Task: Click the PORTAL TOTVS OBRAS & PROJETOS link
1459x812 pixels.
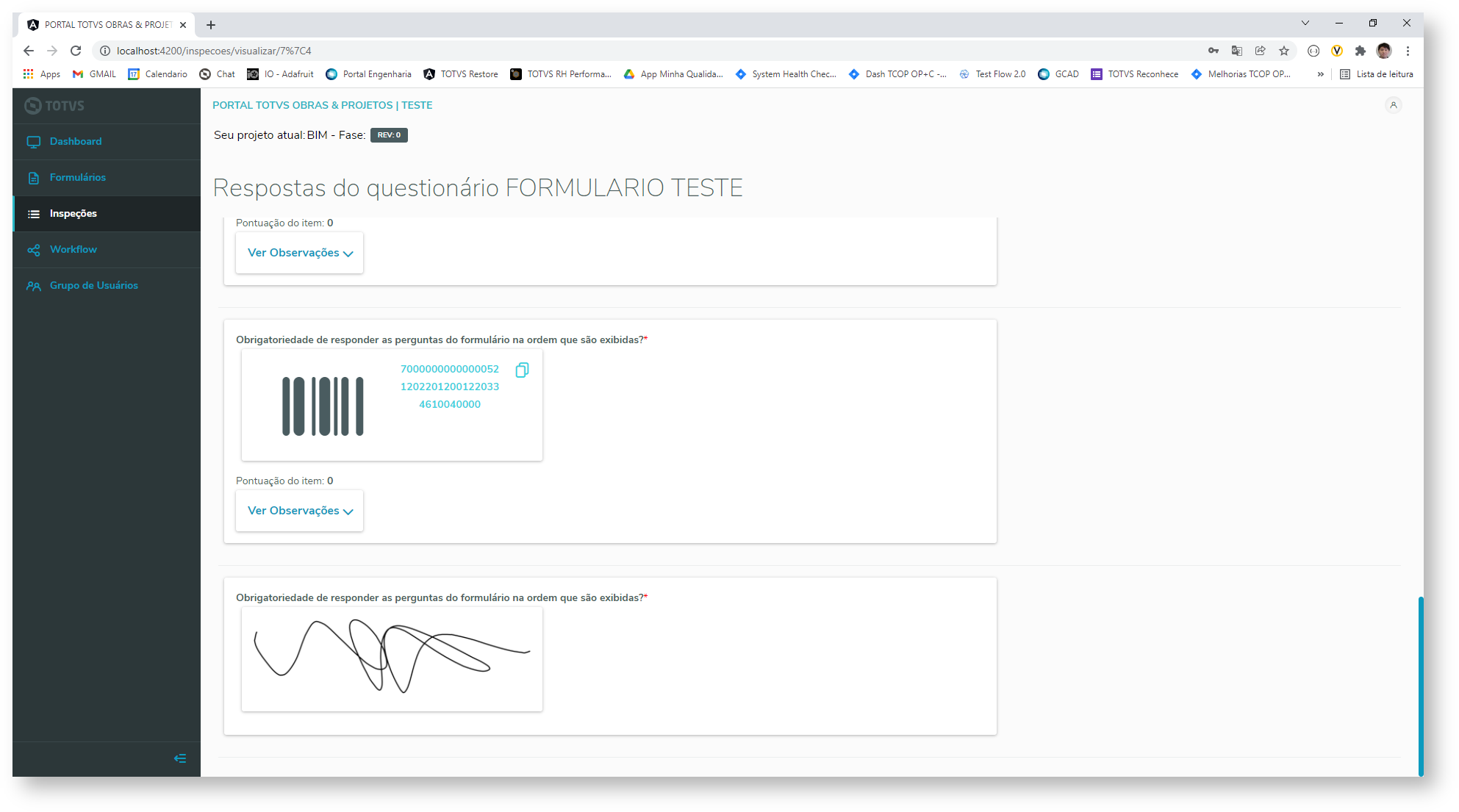Action: (x=323, y=105)
